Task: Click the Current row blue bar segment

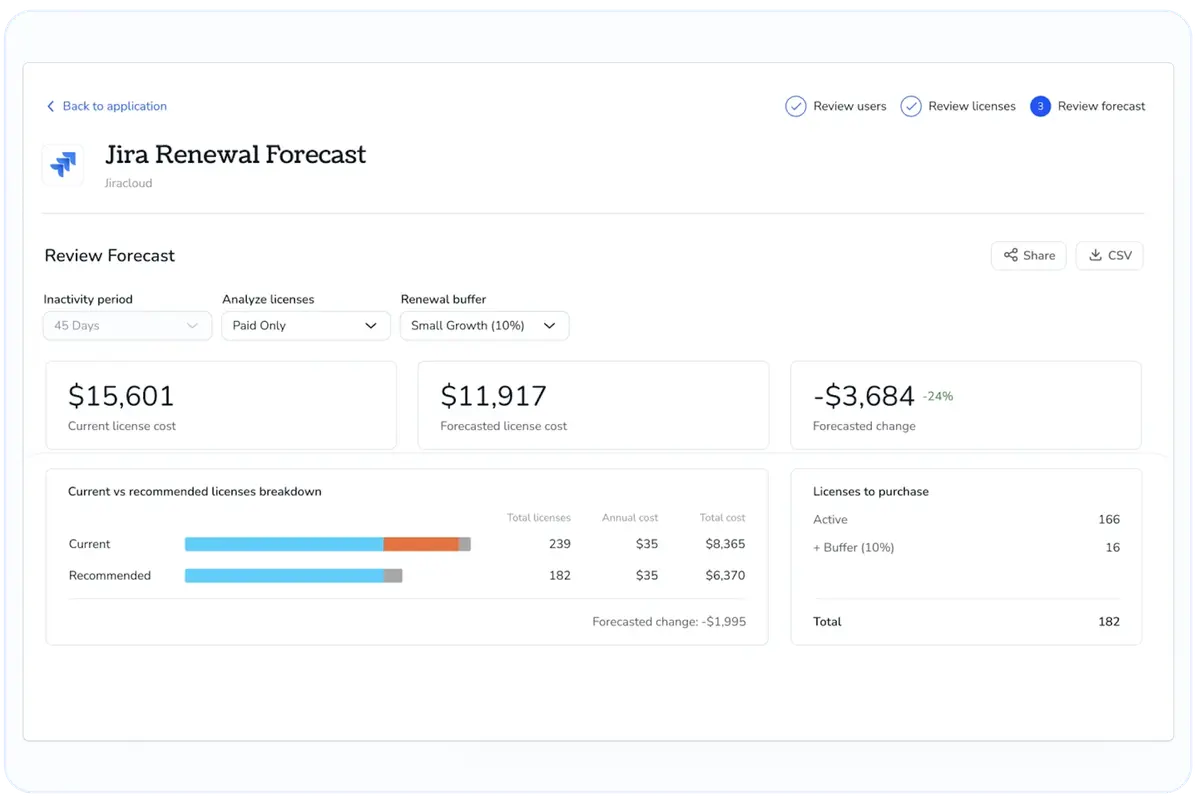Action: (284, 544)
